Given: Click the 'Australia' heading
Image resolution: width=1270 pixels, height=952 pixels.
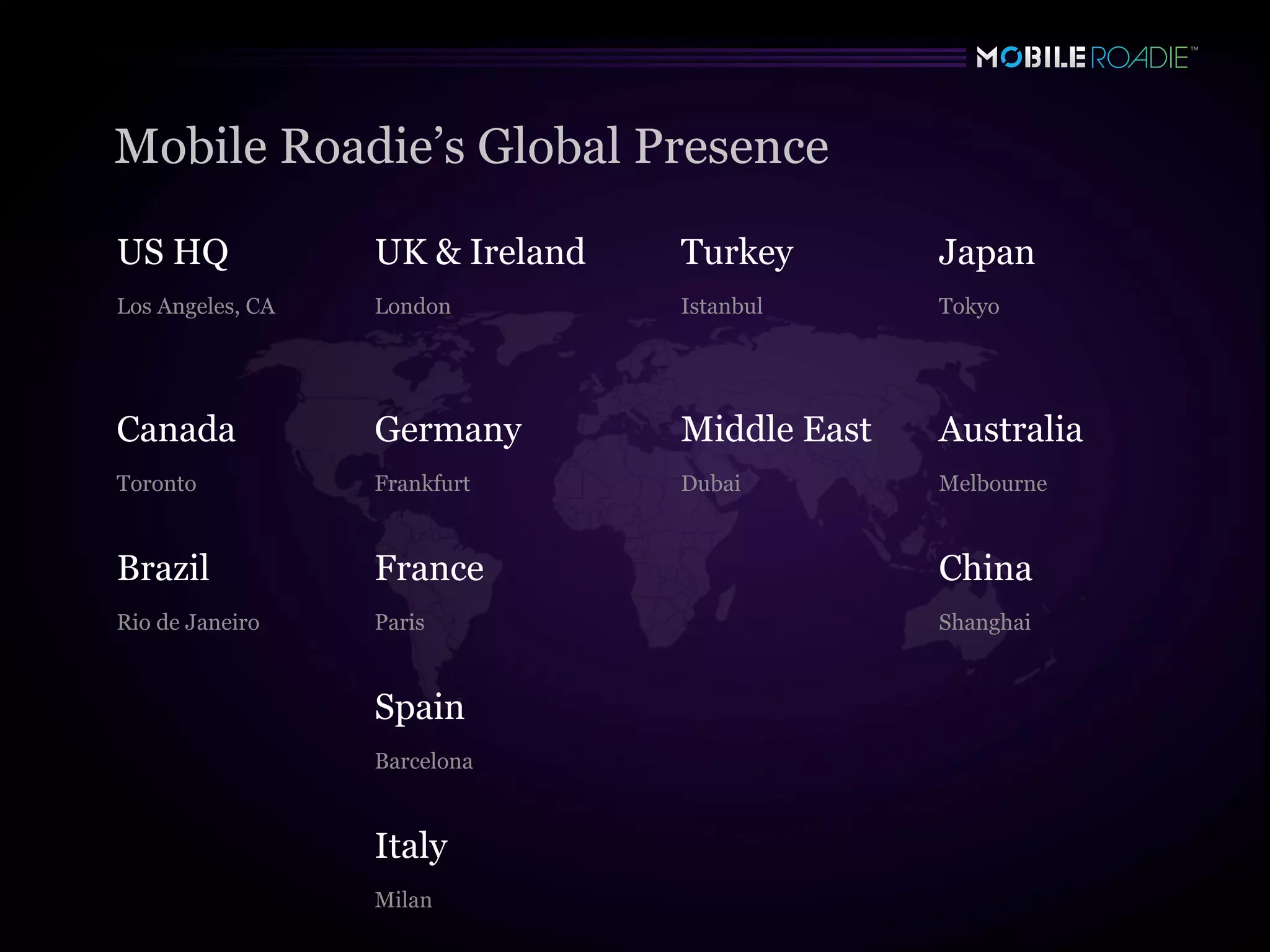Looking at the screenshot, I should click(1011, 429).
